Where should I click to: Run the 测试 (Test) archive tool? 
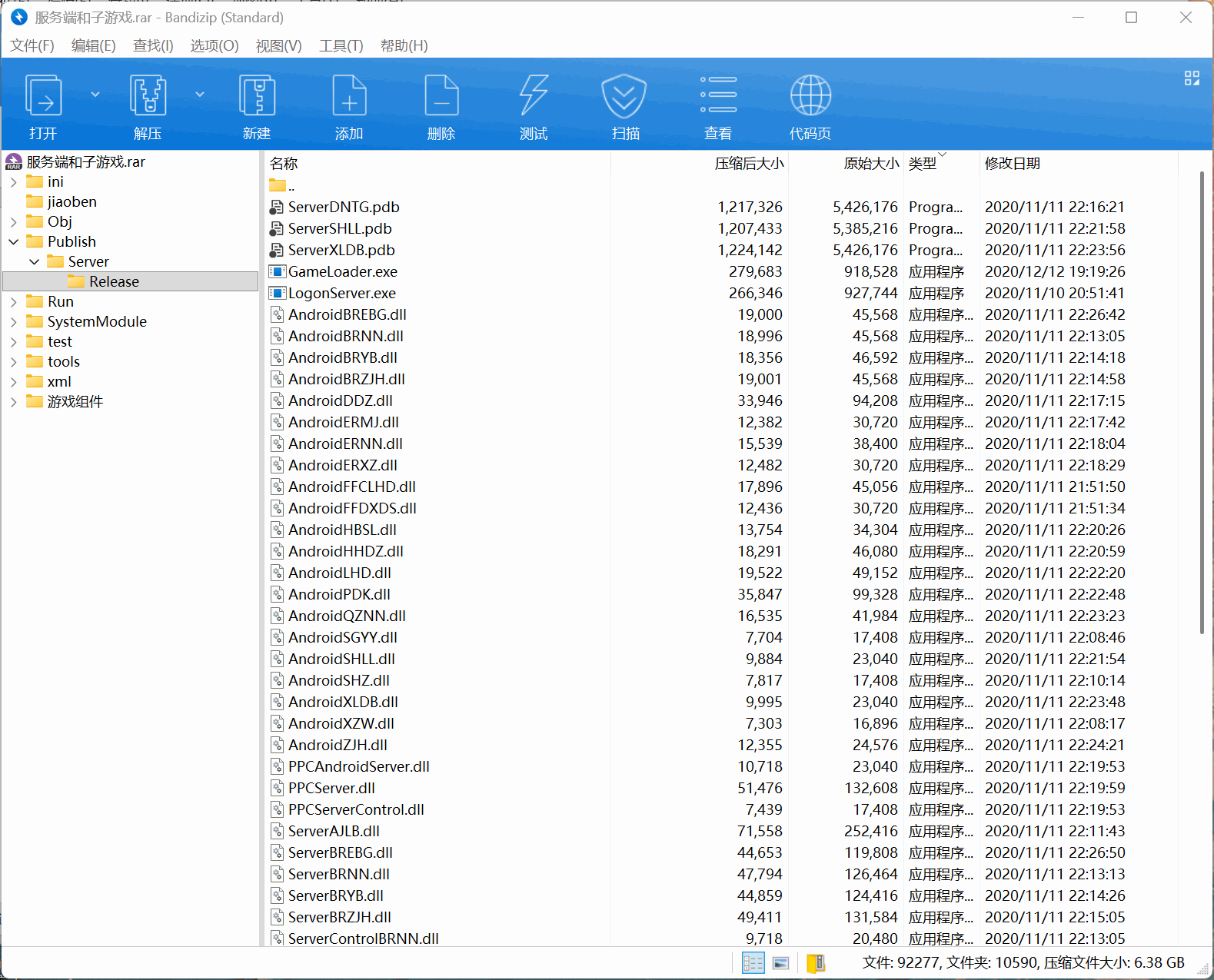click(534, 97)
